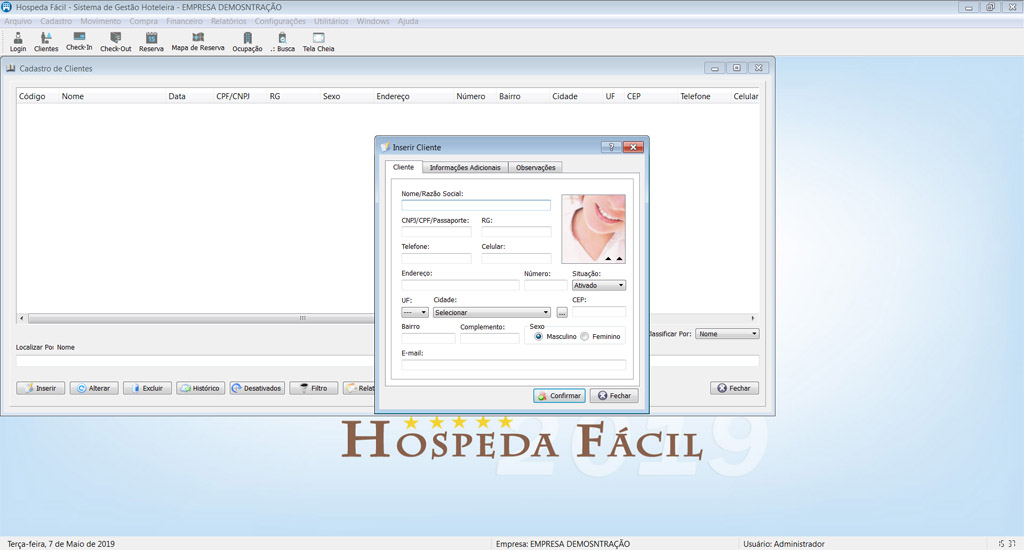Open the Login toolbar icon

18,42
